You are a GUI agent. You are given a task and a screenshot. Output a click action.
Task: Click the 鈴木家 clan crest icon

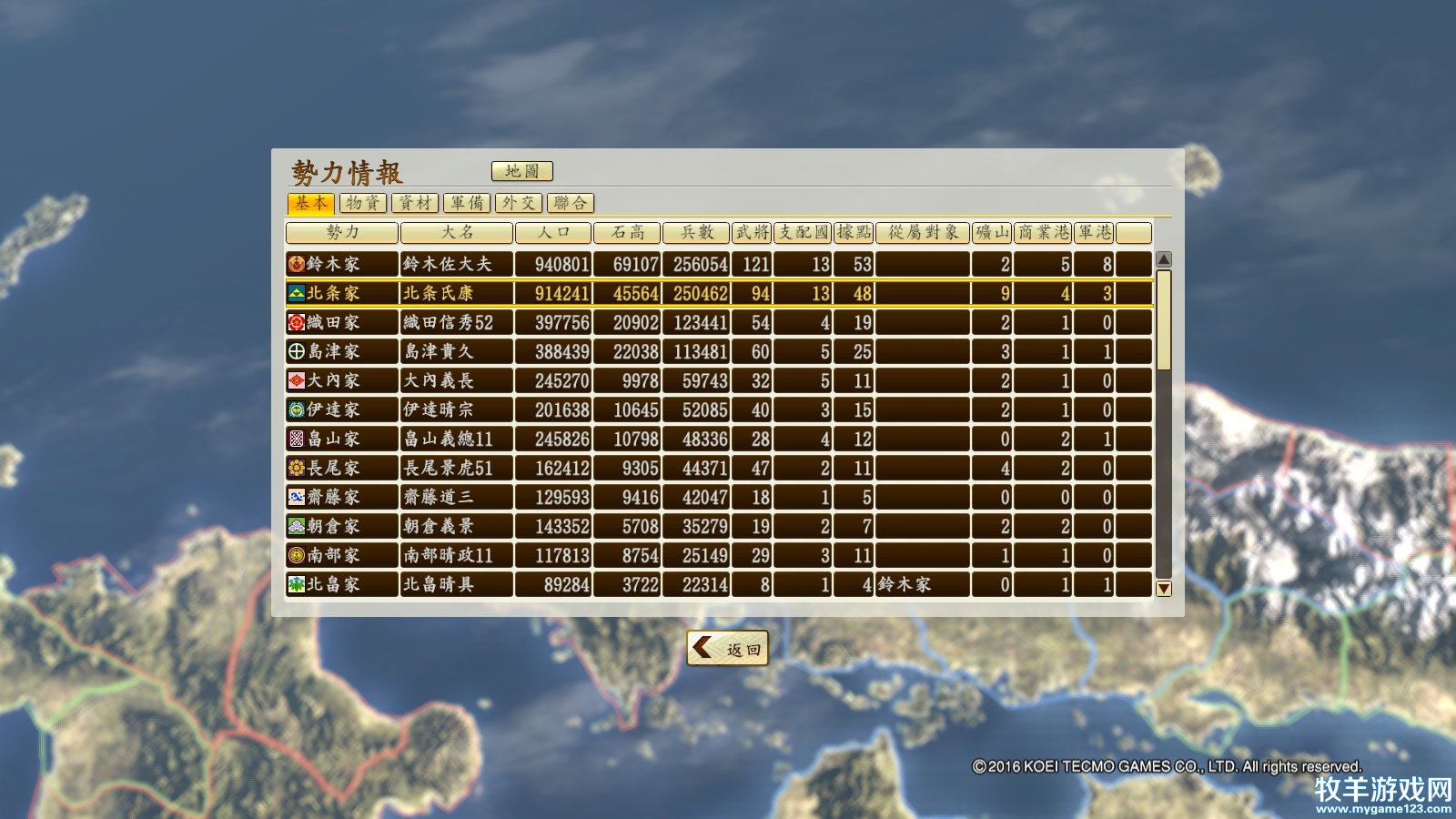297,264
